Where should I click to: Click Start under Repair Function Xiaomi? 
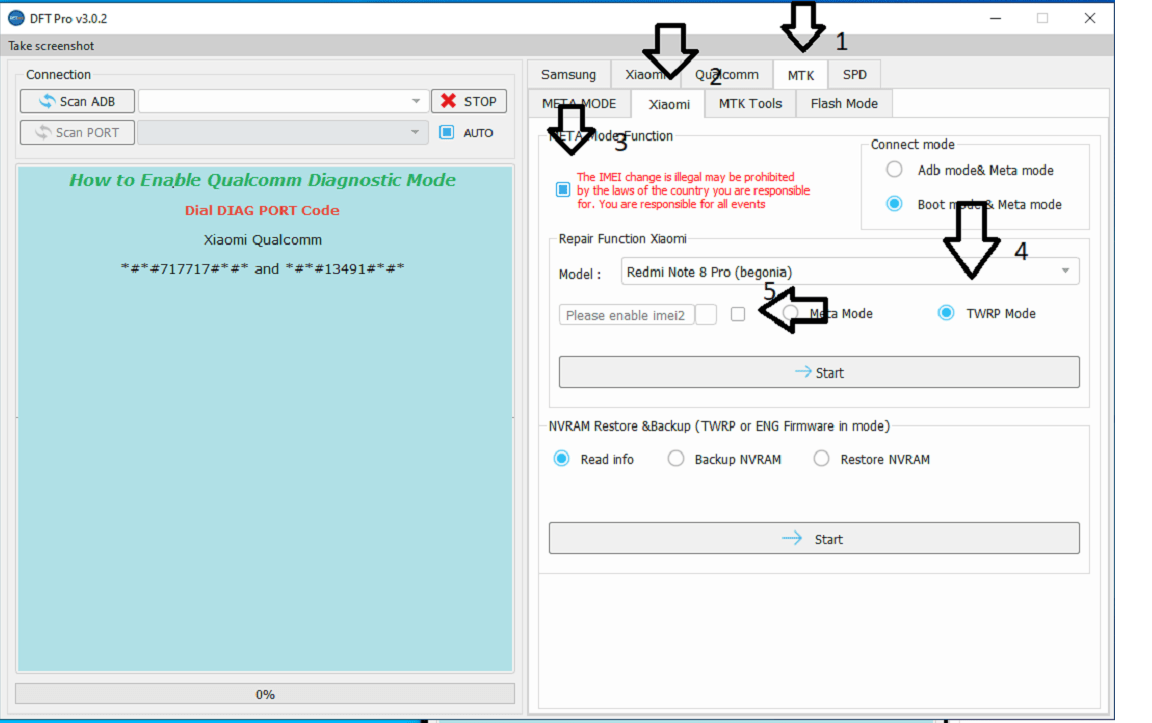[x=819, y=373]
